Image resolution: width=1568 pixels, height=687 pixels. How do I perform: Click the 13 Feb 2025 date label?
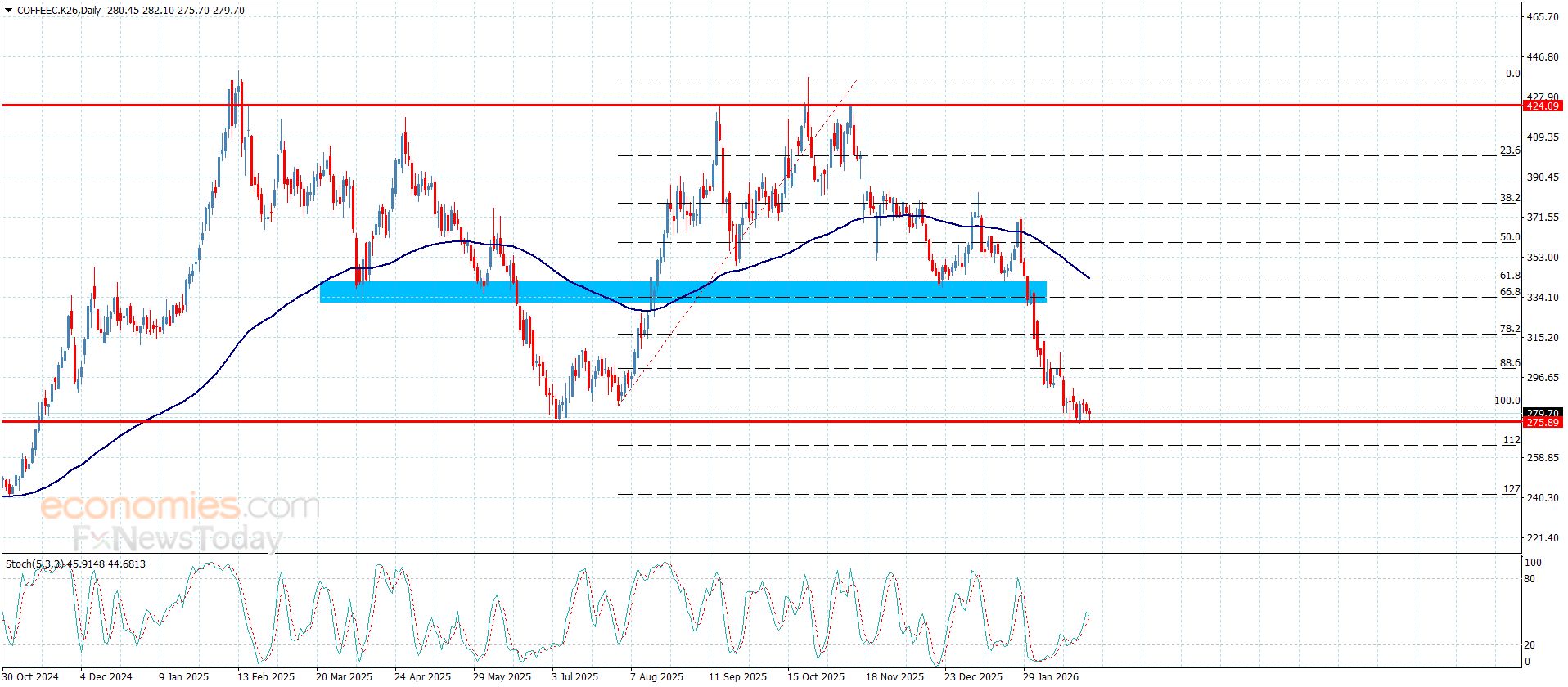[266, 677]
